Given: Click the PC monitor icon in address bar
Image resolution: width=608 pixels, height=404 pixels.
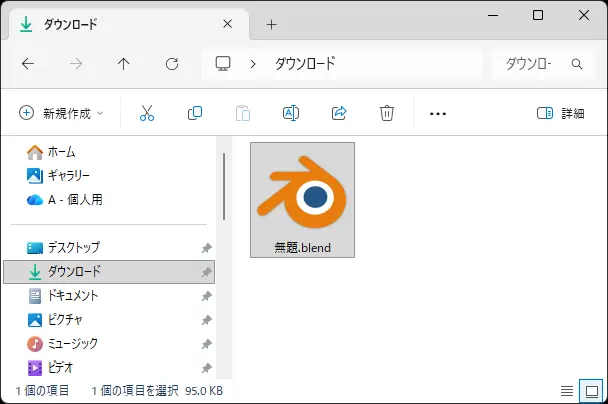Looking at the screenshot, I should pyautogui.click(x=223, y=64).
